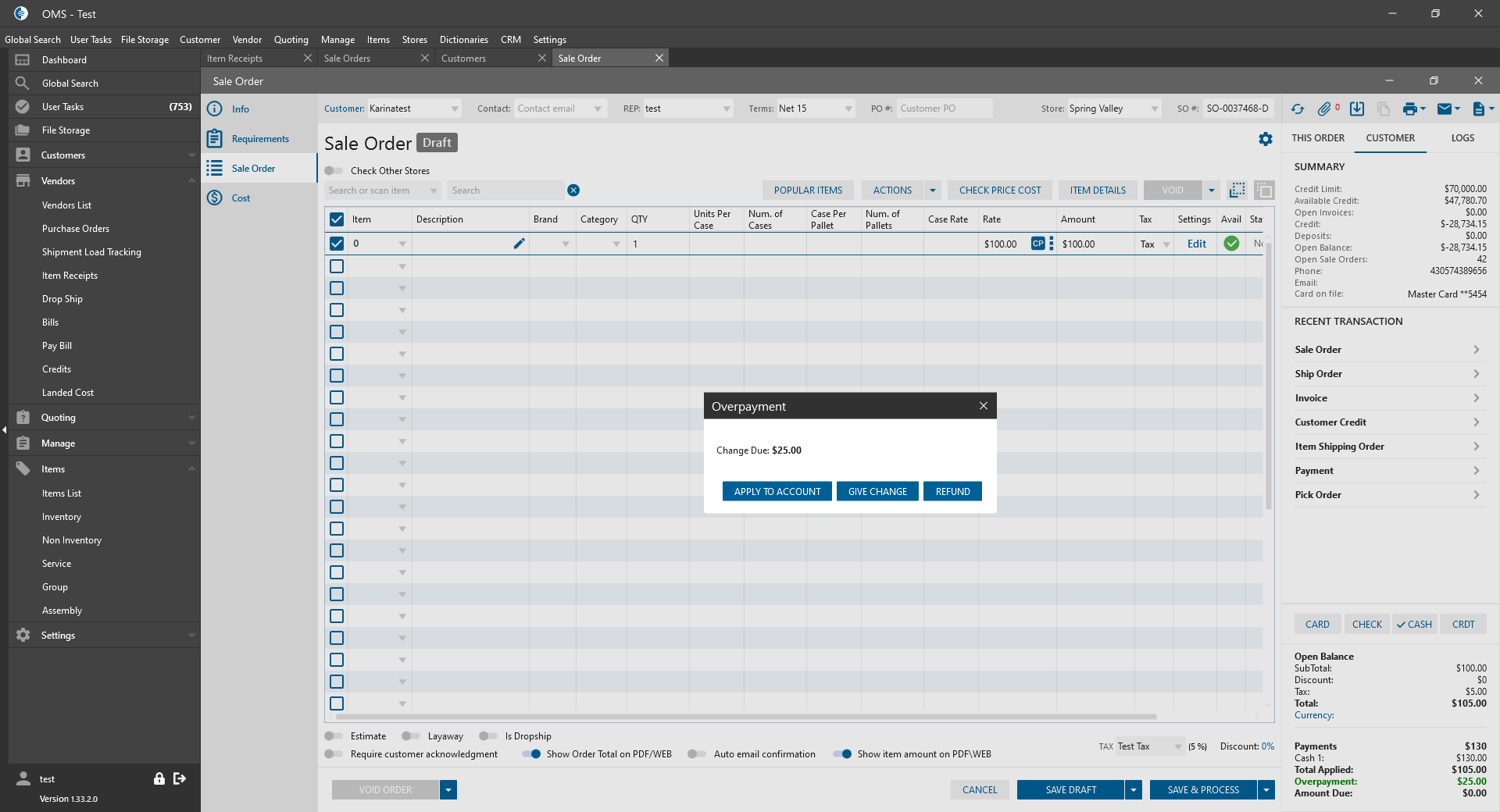Click the refresh icon in order toolbar
Screen dimensions: 1500x812
pyautogui.click(x=1298, y=109)
